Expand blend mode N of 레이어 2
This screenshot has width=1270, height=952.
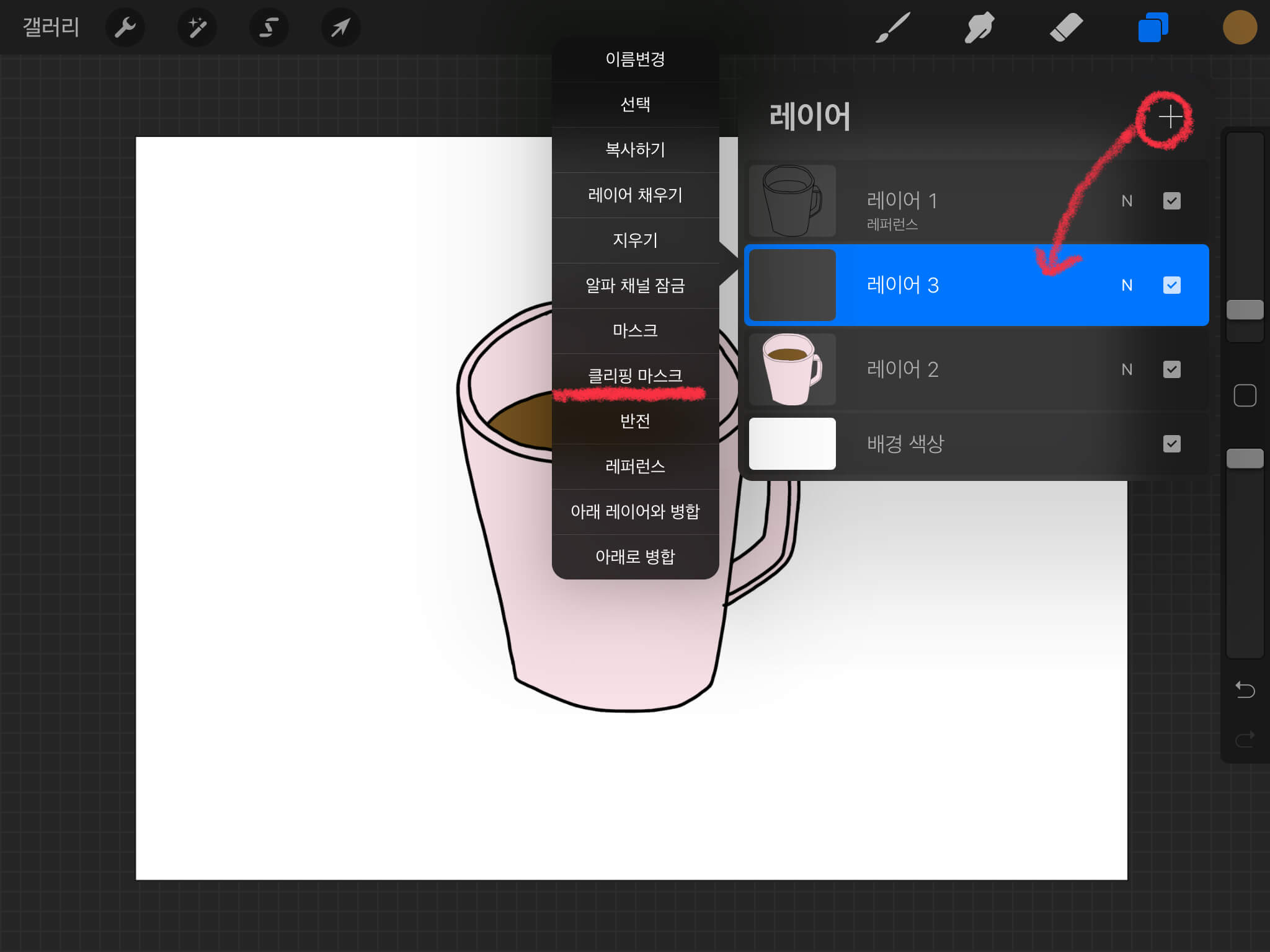[x=1127, y=369]
